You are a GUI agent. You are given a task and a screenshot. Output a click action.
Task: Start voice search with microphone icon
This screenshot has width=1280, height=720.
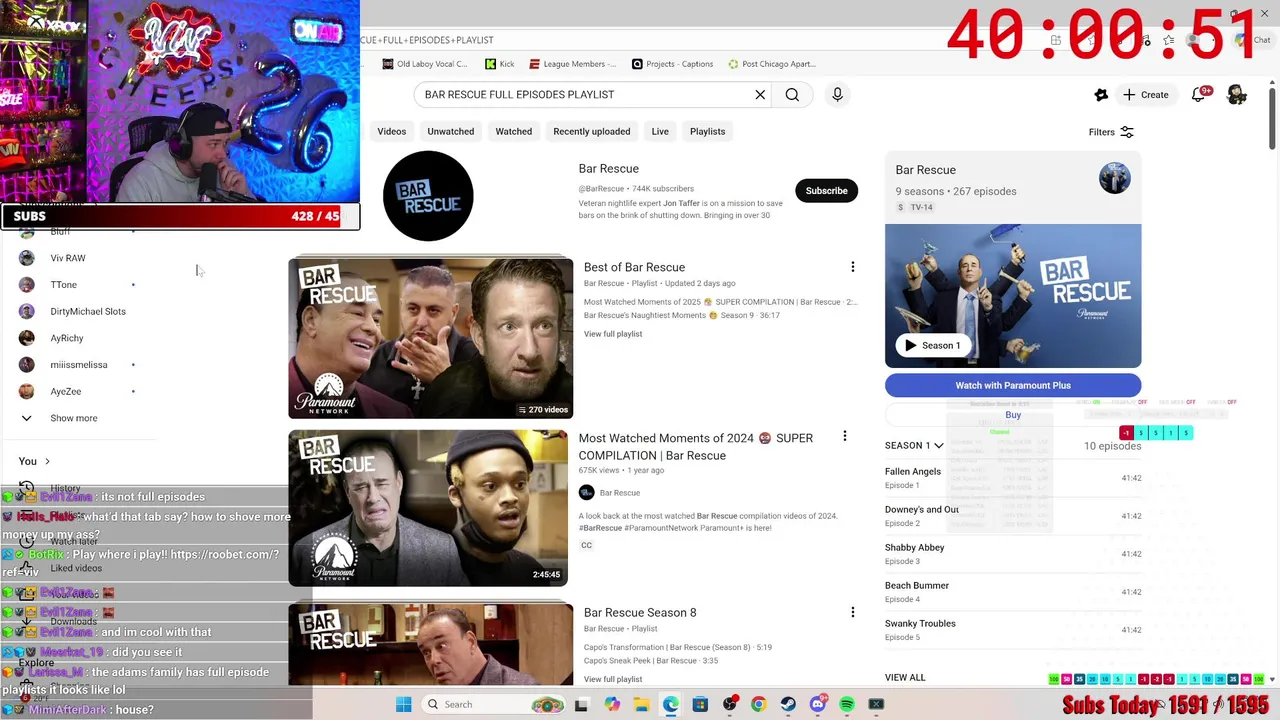[837, 95]
